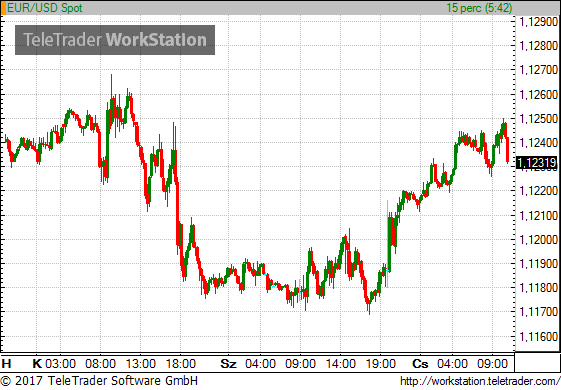
Task: Click the 15 perc (5:42) interval label
Action: tap(479, 8)
